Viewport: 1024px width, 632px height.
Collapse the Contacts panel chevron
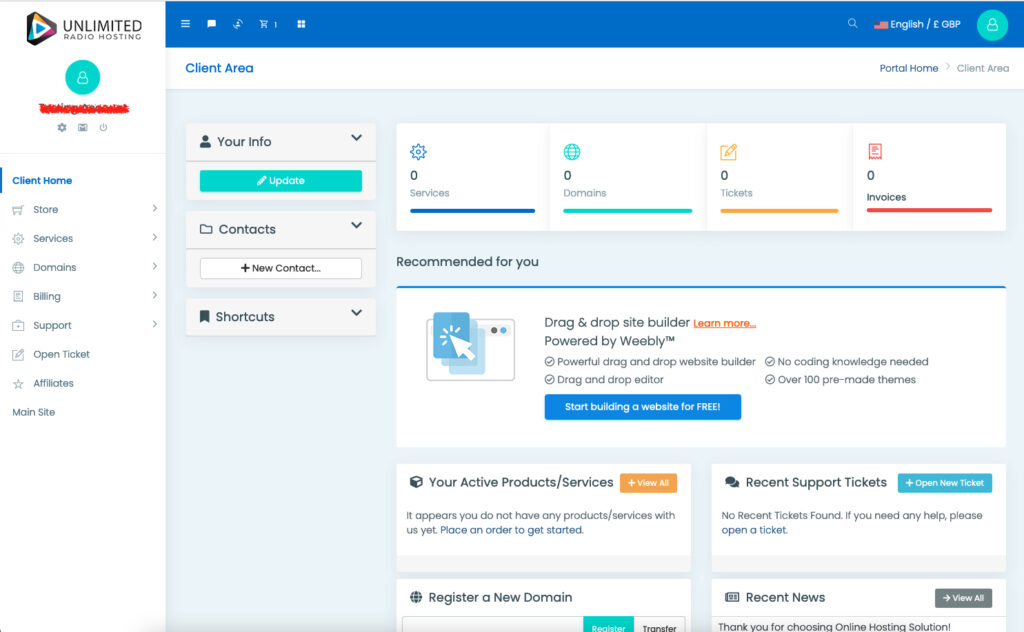[x=356, y=227]
